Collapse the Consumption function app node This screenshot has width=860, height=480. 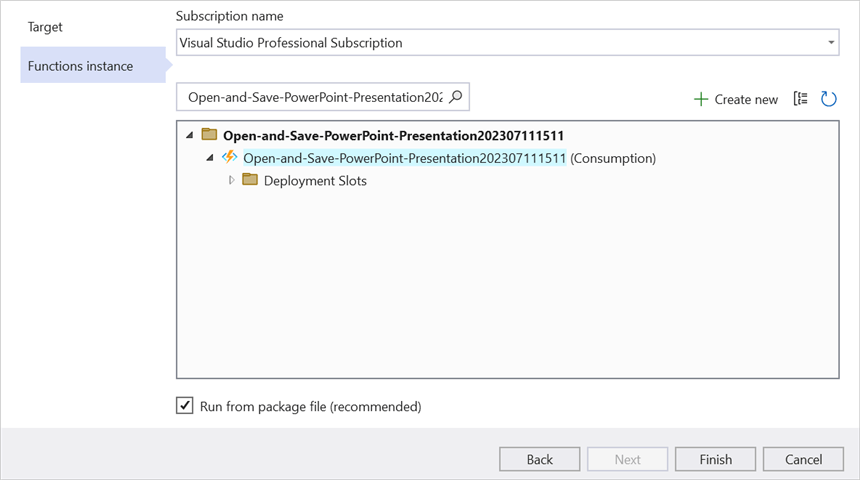(210, 157)
